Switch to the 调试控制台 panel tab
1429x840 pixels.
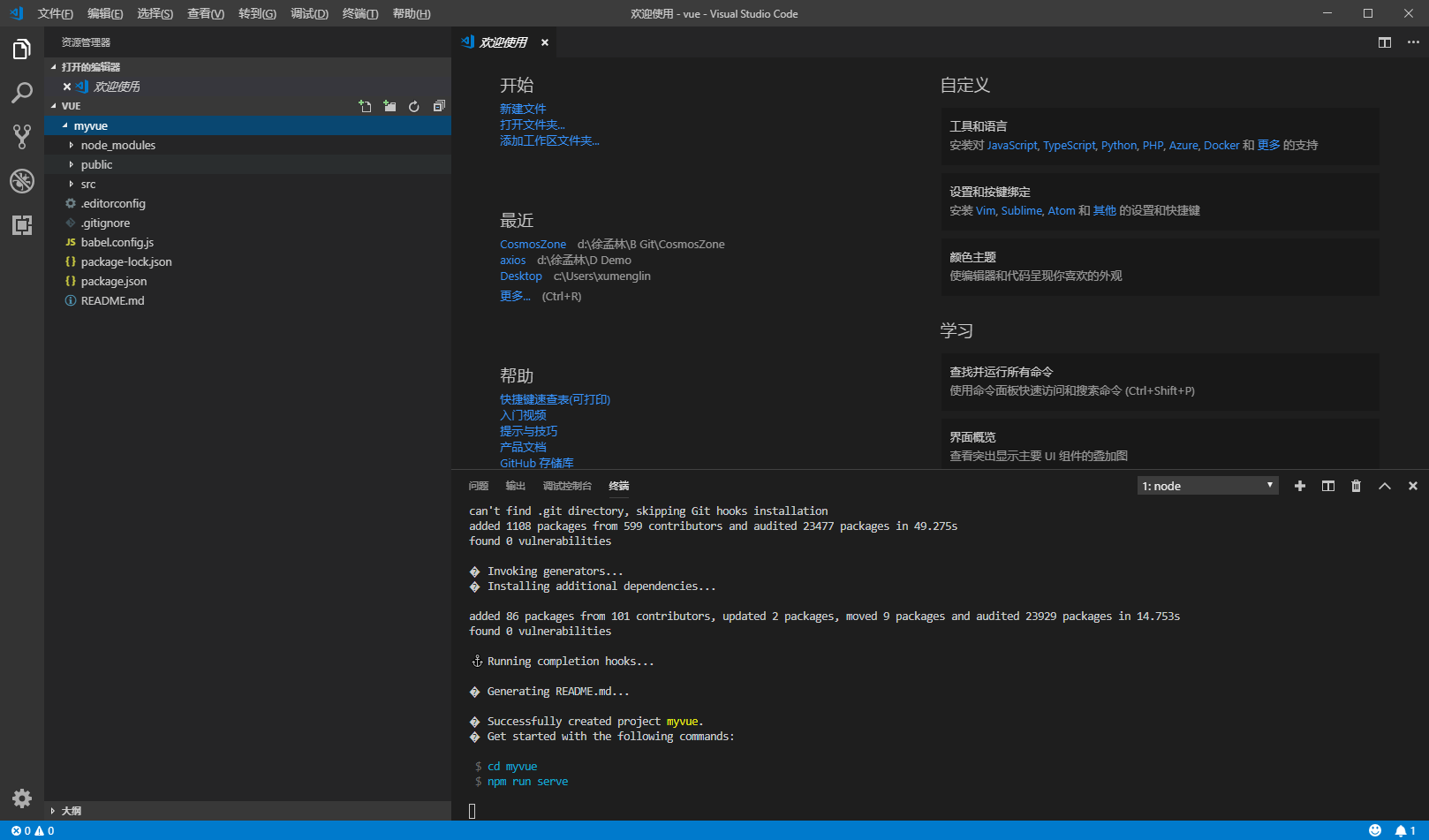click(567, 486)
